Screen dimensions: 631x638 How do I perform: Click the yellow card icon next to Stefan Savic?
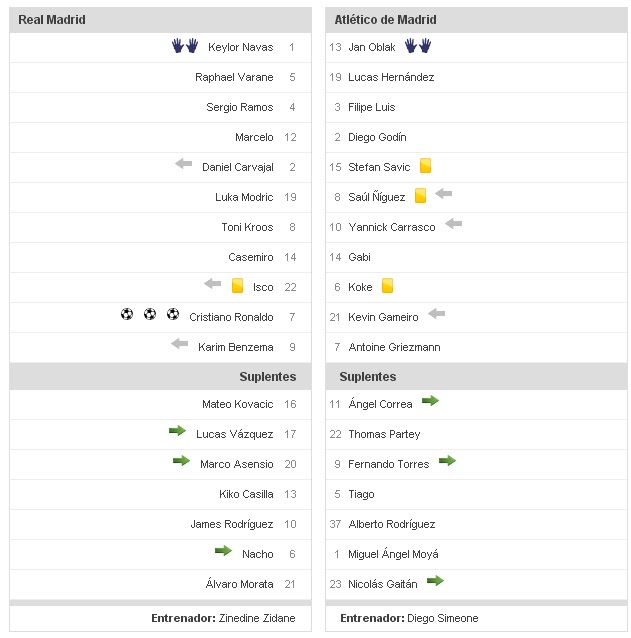tap(425, 166)
